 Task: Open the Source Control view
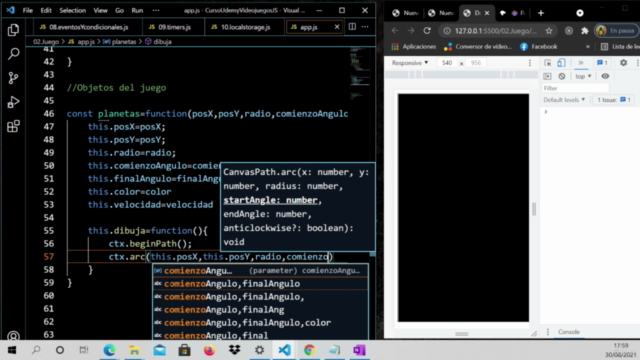coord(13,78)
